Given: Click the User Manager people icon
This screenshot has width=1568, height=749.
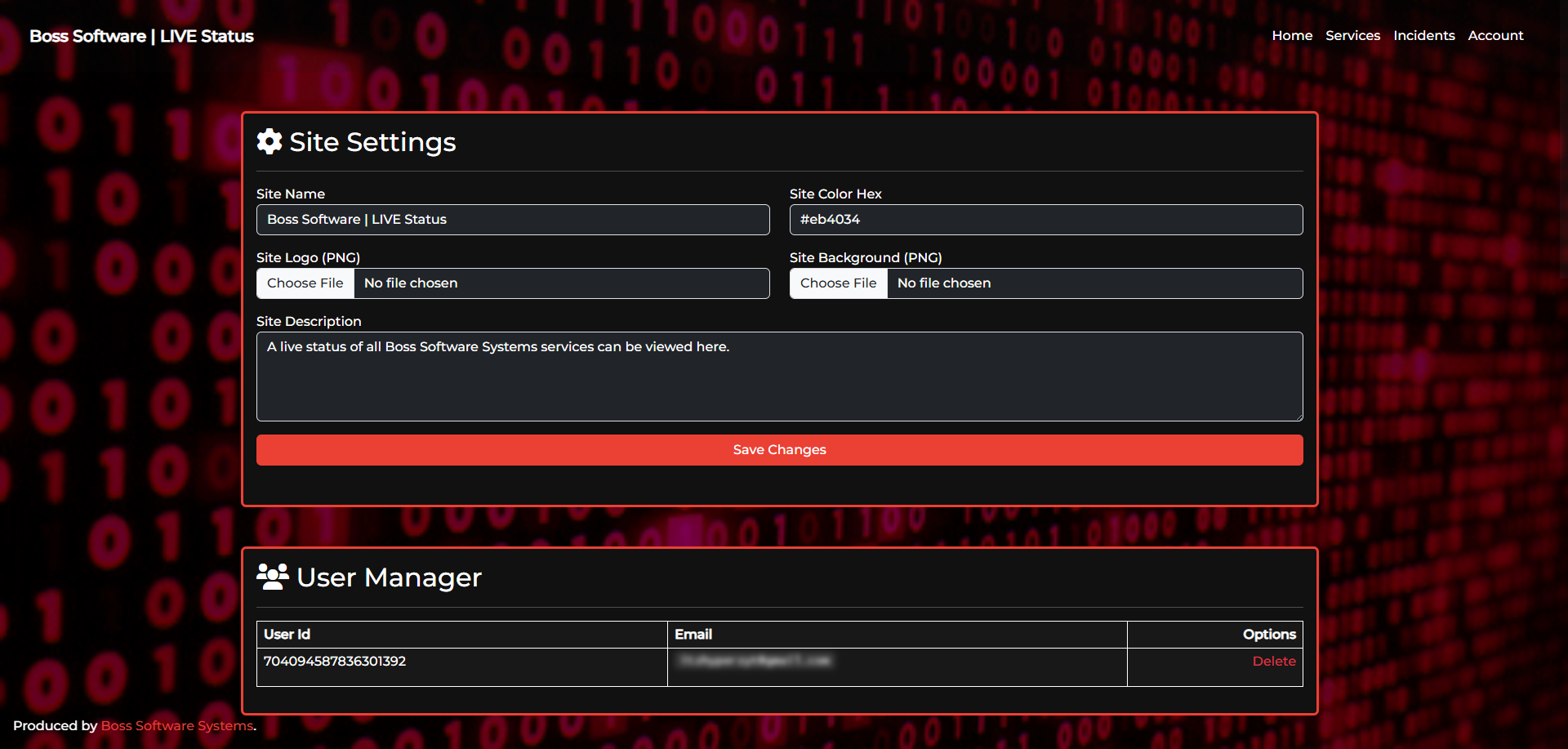Looking at the screenshot, I should [273, 577].
